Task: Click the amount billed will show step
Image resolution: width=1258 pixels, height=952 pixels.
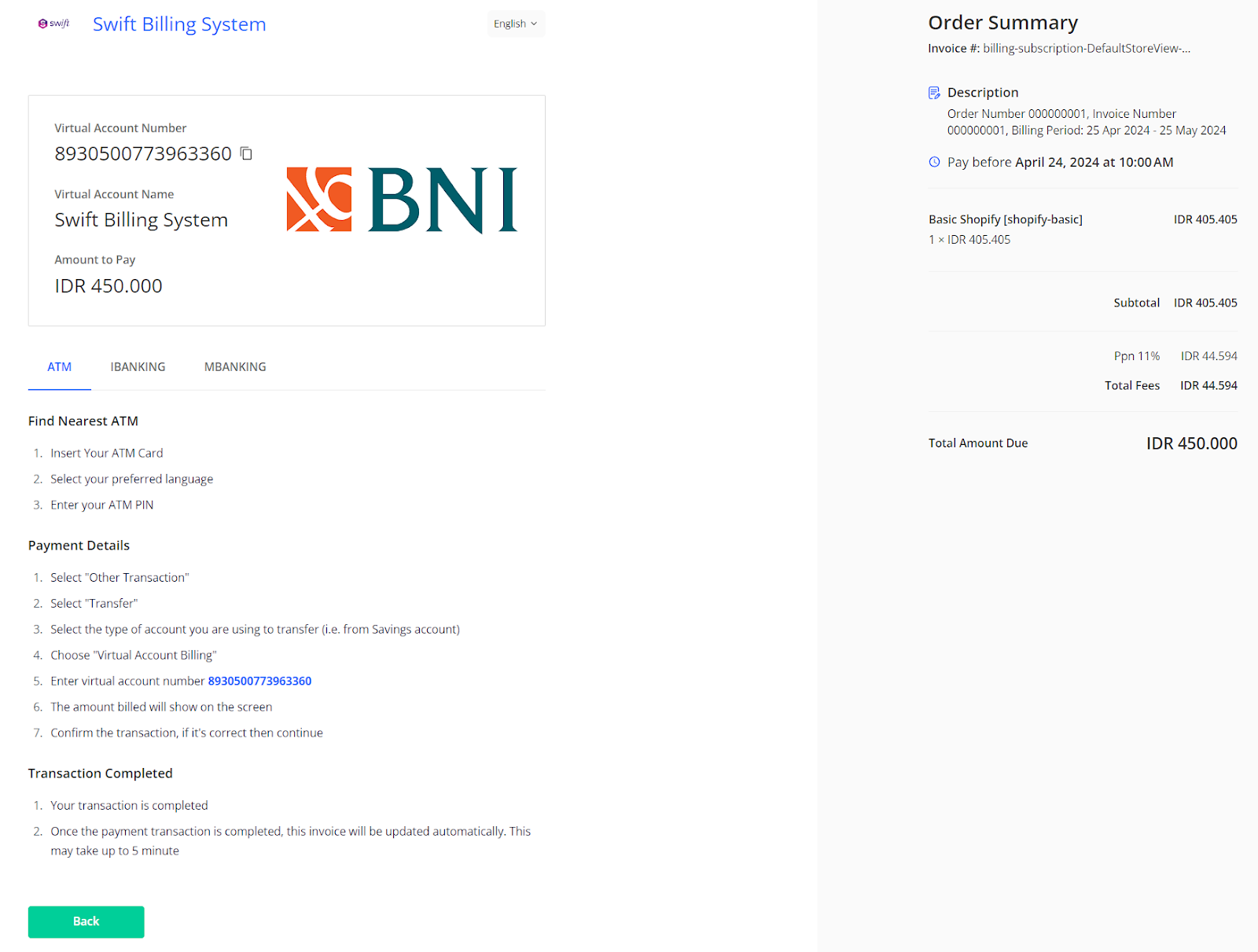Action: pyautogui.click(x=161, y=707)
